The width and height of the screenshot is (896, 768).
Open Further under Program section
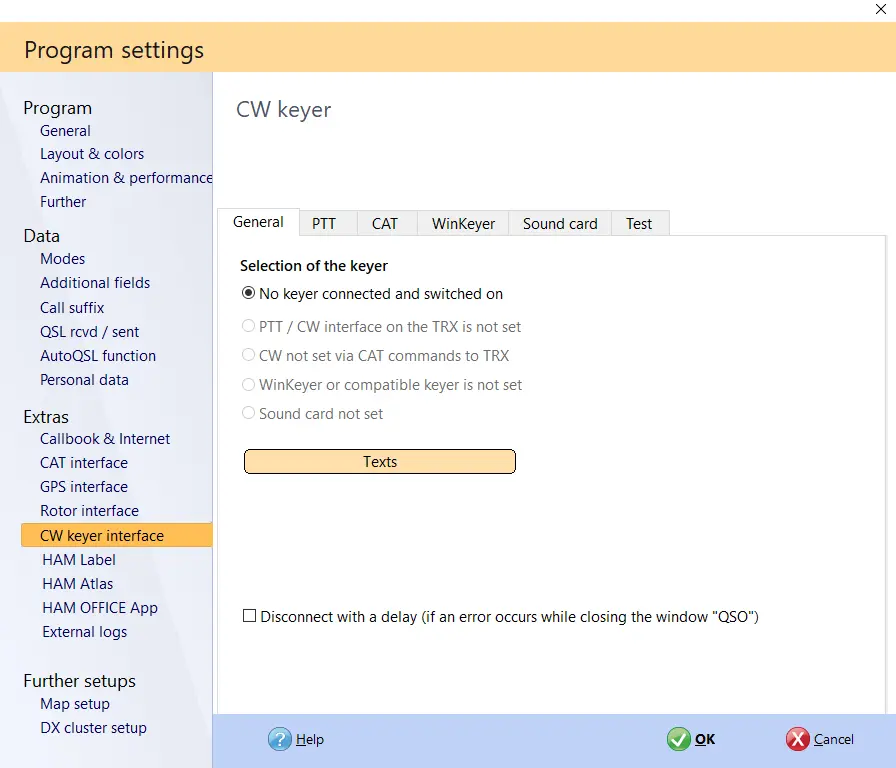click(63, 202)
